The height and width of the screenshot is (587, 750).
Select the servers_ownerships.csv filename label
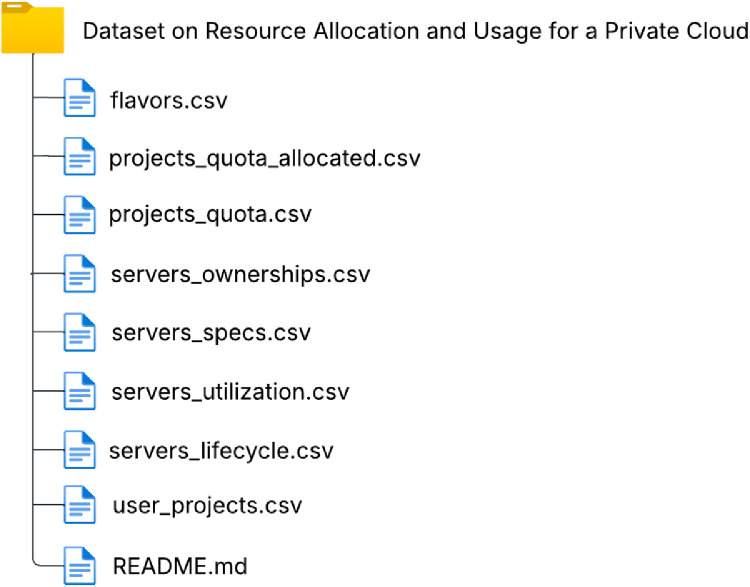point(241,275)
